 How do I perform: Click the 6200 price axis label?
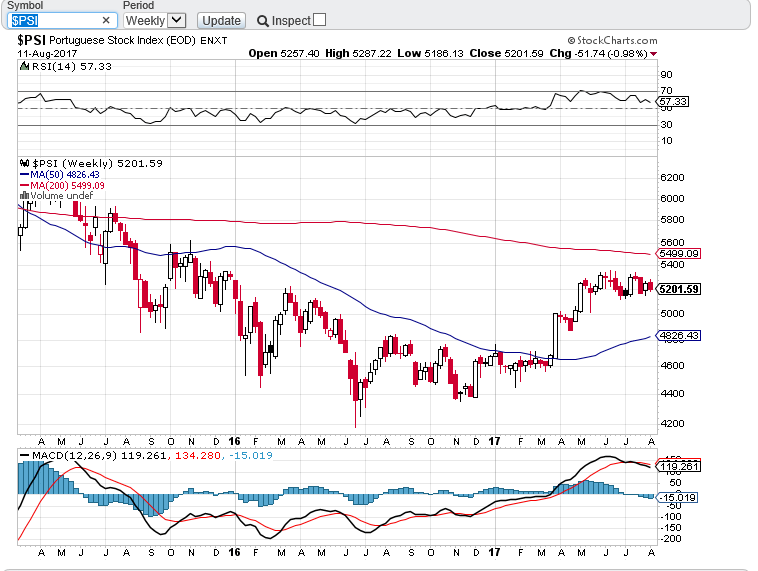[x=672, y=177]
